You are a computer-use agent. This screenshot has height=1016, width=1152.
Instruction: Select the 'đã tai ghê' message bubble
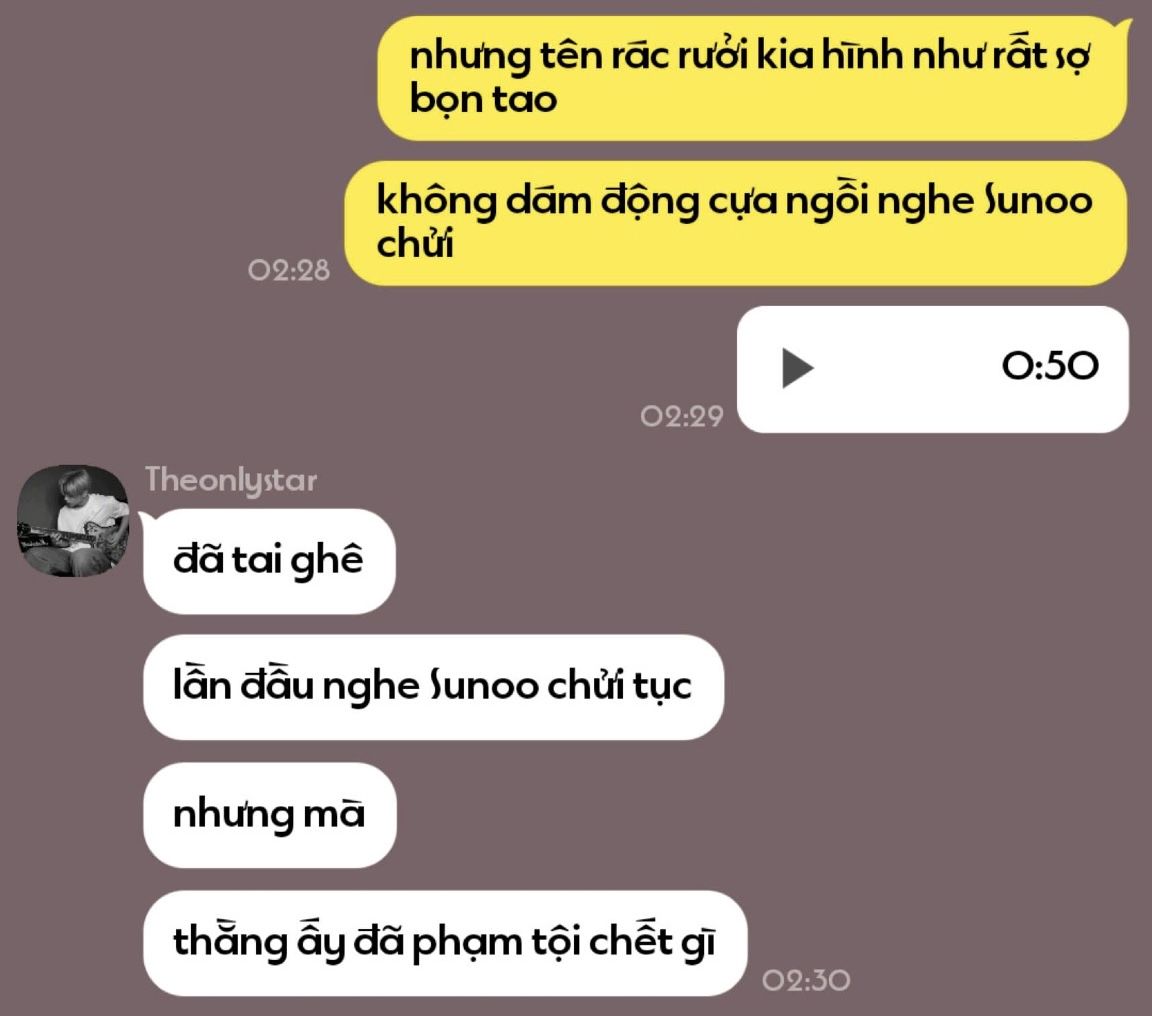click(269, 561)
